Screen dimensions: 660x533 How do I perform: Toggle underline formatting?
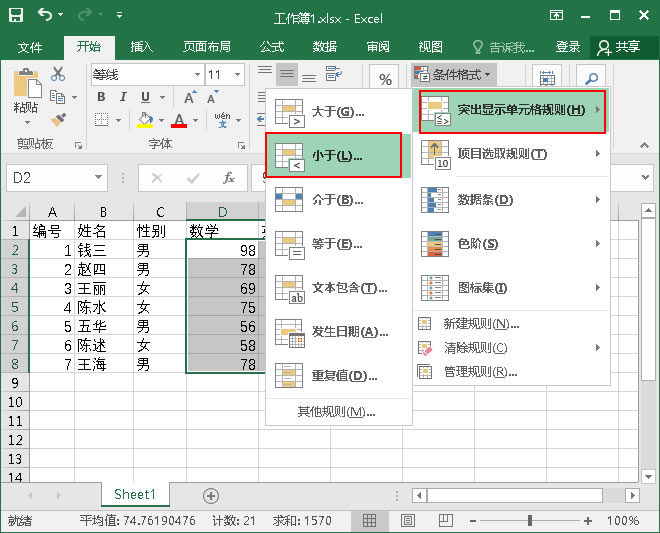coord(145,97)
